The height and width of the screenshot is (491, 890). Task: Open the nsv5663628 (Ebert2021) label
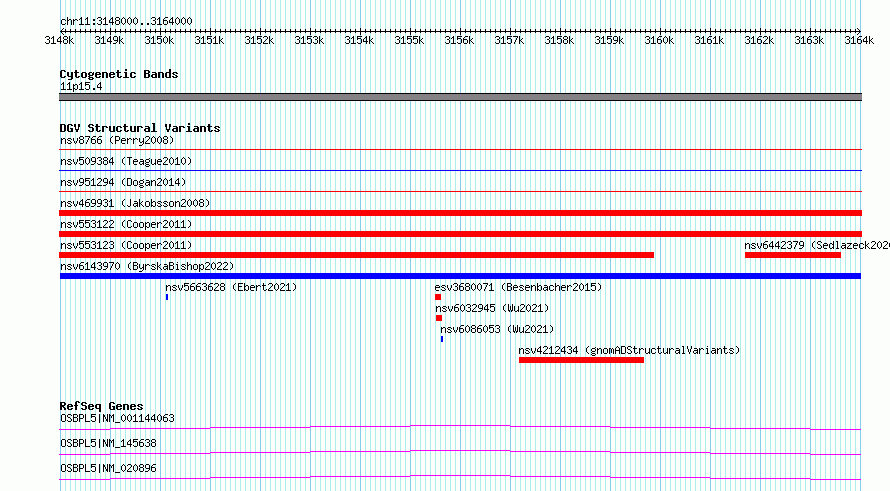pos(231,287)
